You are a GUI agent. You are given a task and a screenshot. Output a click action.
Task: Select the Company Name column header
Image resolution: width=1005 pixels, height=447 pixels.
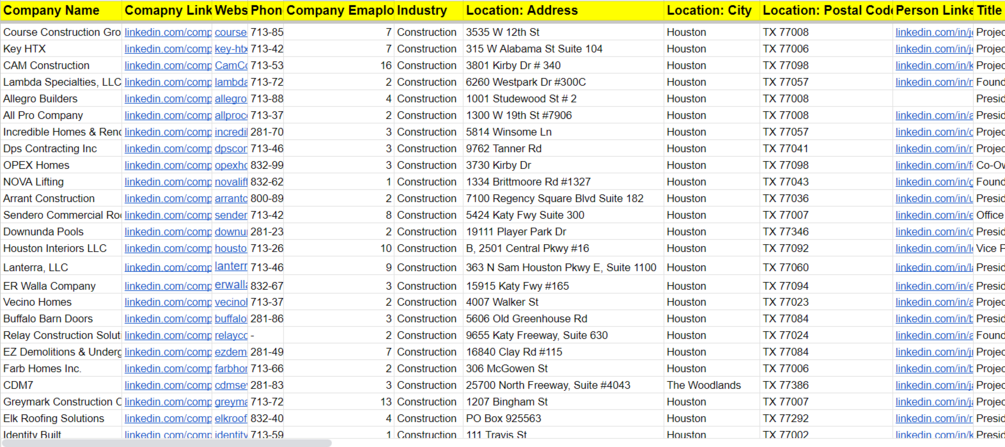click(61, 10)
